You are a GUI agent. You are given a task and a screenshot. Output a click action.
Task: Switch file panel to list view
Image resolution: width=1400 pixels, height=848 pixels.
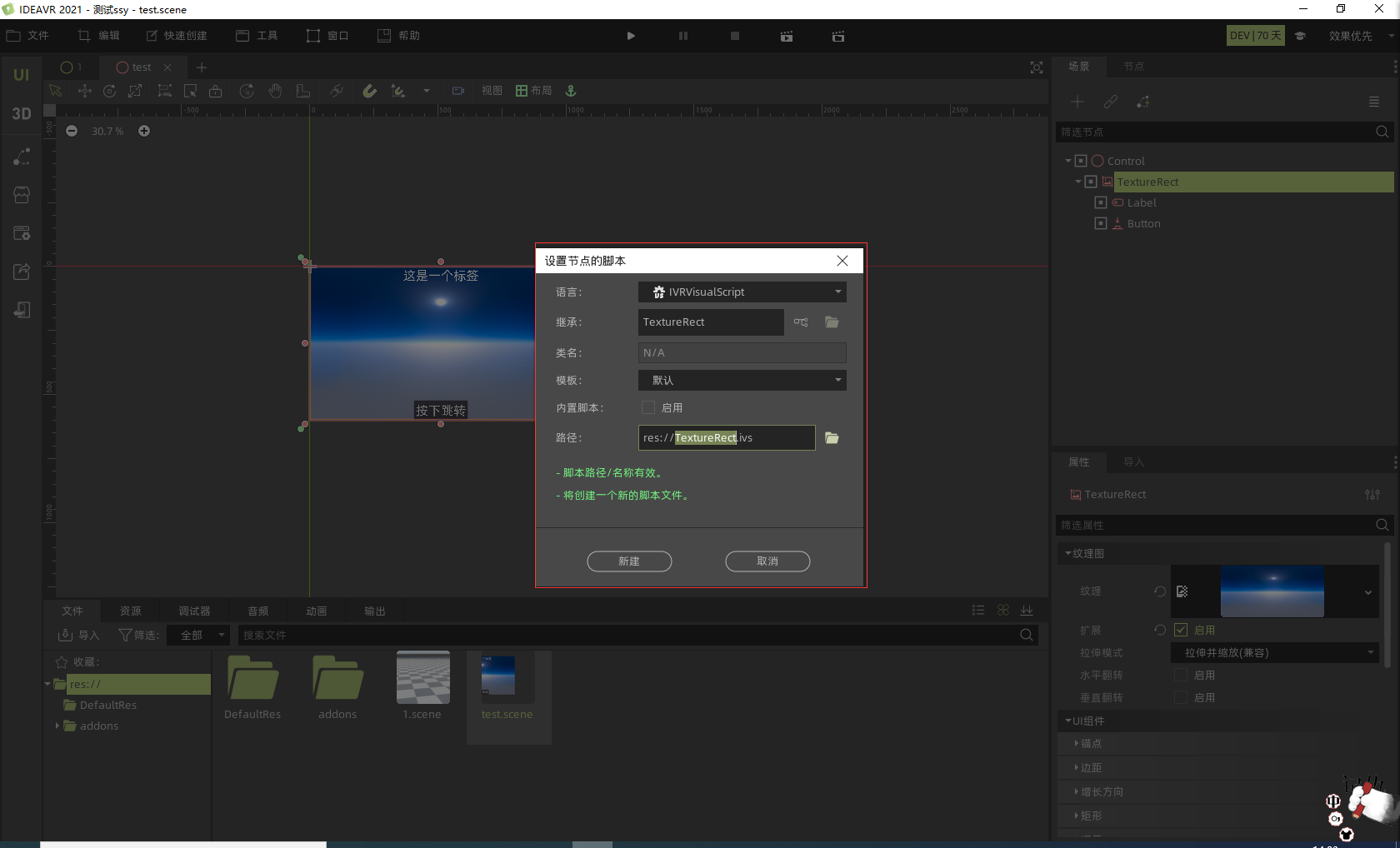(x=978, y=611)
